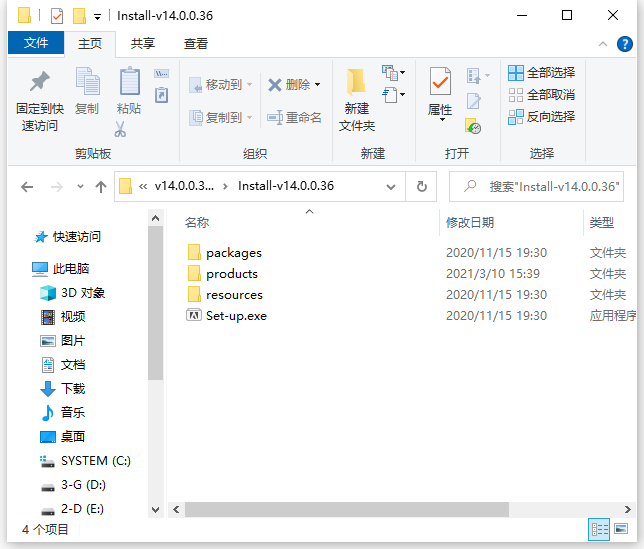Click the Edit icon in Open group

point(473,101)
